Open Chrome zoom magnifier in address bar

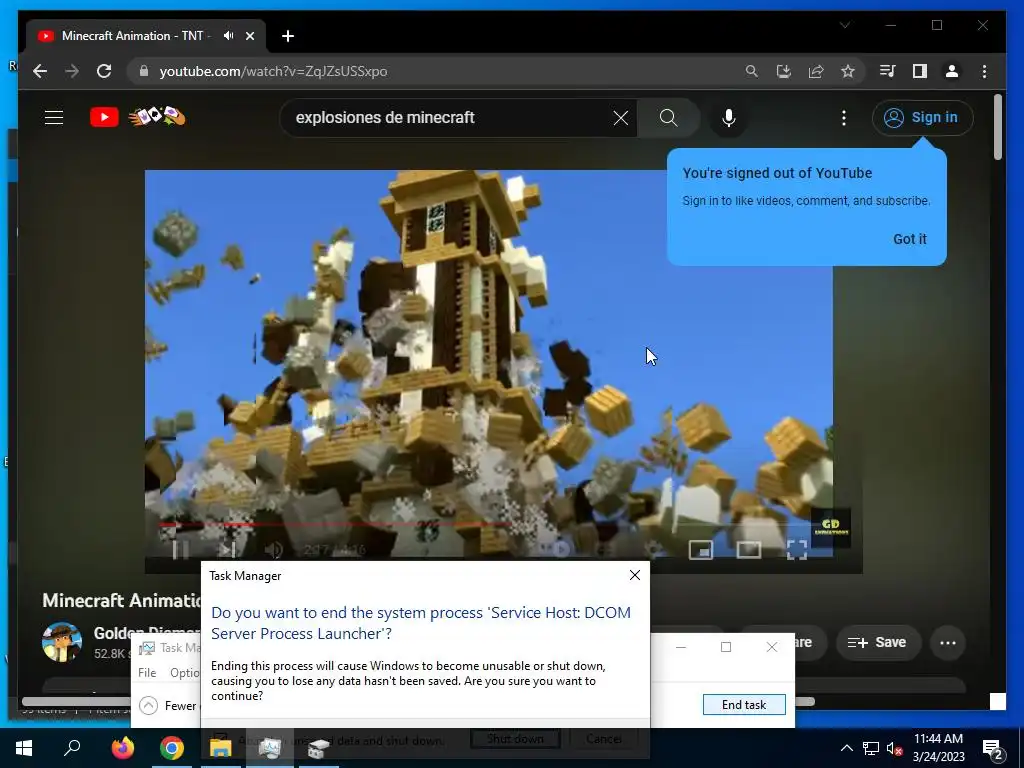pyautogui.click(x=752, y=71)
